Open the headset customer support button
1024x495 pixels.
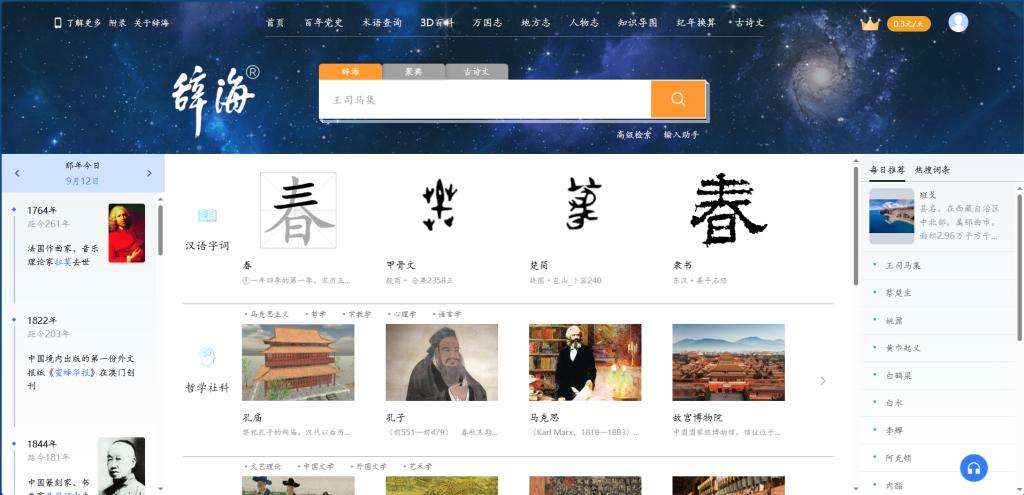click(x=973, y=467)
